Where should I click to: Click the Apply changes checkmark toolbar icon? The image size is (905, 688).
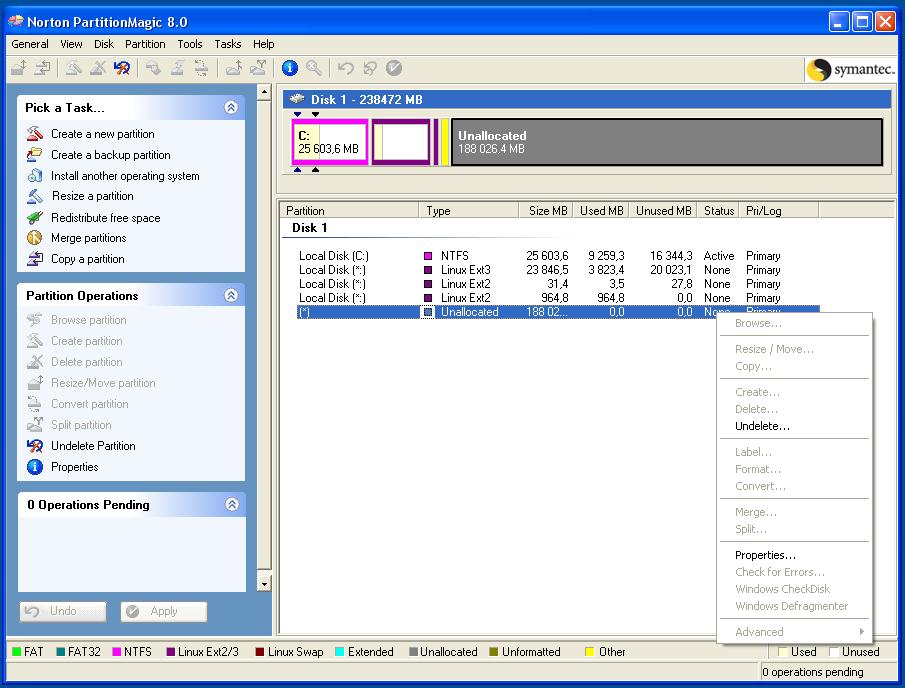(394, 68)
